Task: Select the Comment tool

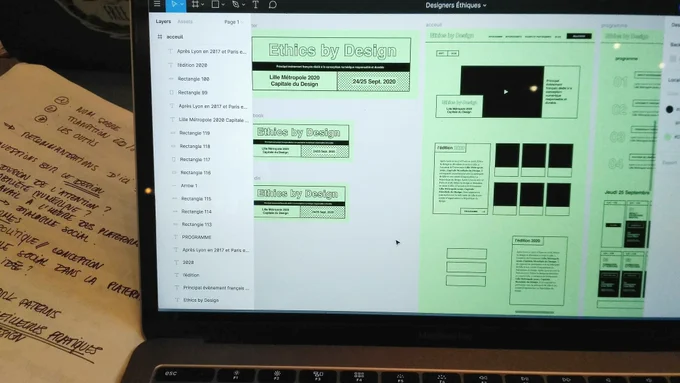Action: [272, 5]
